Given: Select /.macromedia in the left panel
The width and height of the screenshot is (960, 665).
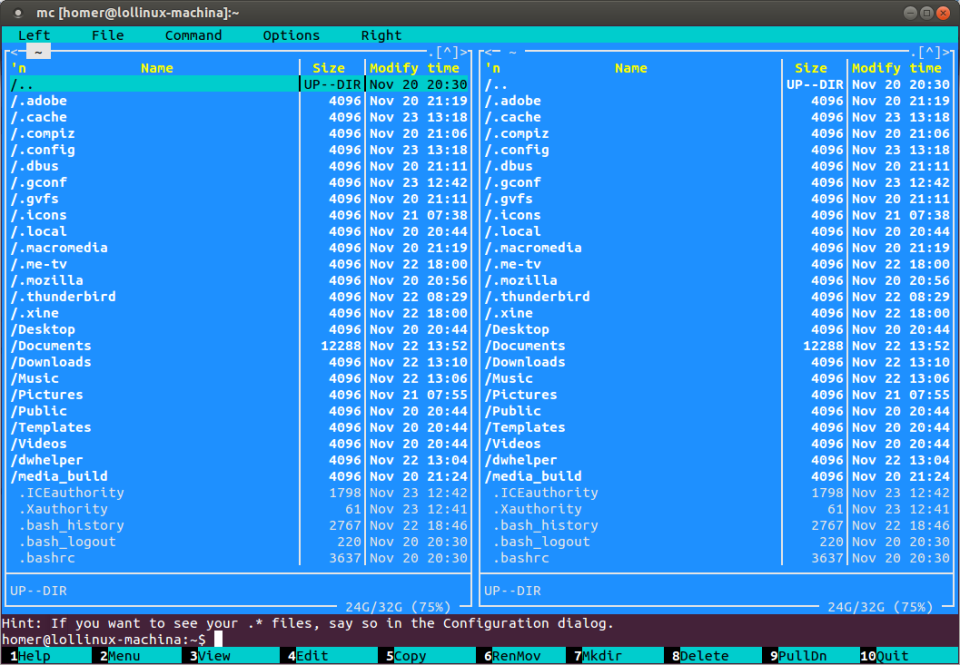Looking at the screenshot, I should pos(239,248).
